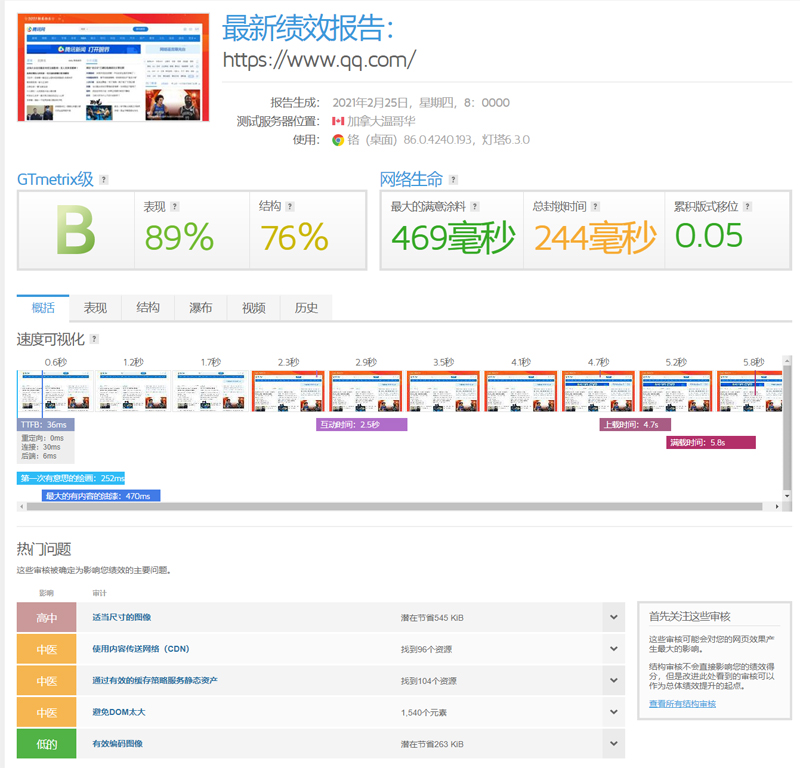The image size is (800, 768).
Task: Click the 469毫秒 value
Action: click(x=453, y=237)
